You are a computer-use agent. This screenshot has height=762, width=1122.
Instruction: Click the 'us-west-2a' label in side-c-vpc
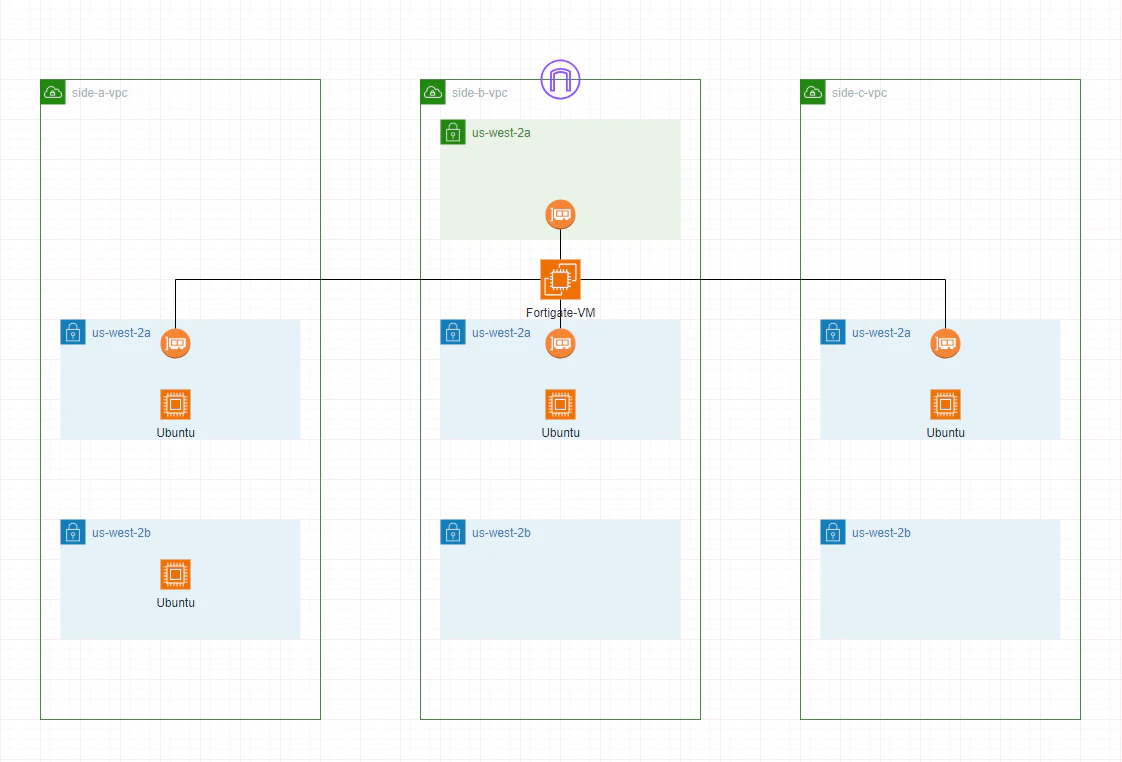(881, 333)
